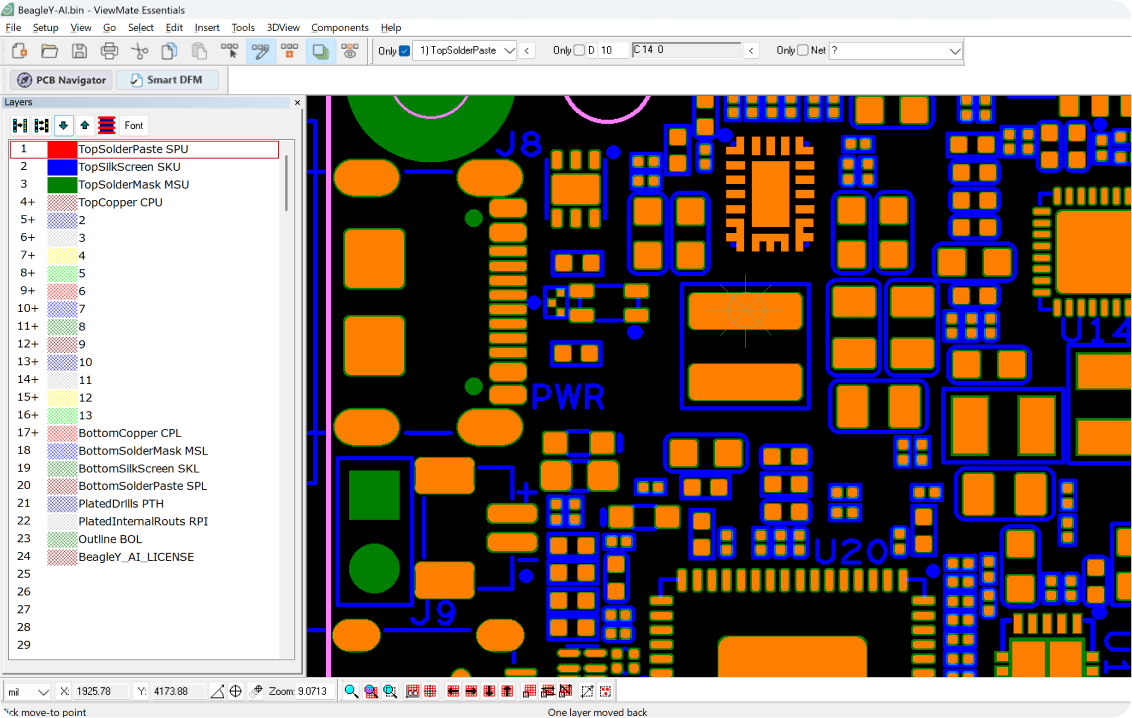
Task: Open the Components menu
Action: 339,27
